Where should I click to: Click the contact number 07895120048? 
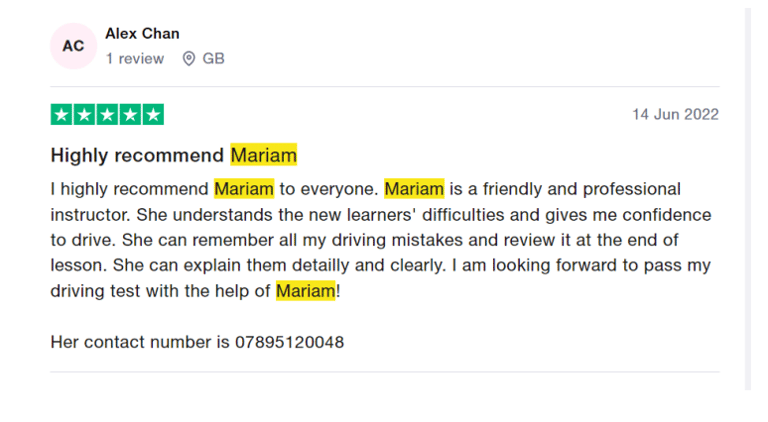[289, 342]
